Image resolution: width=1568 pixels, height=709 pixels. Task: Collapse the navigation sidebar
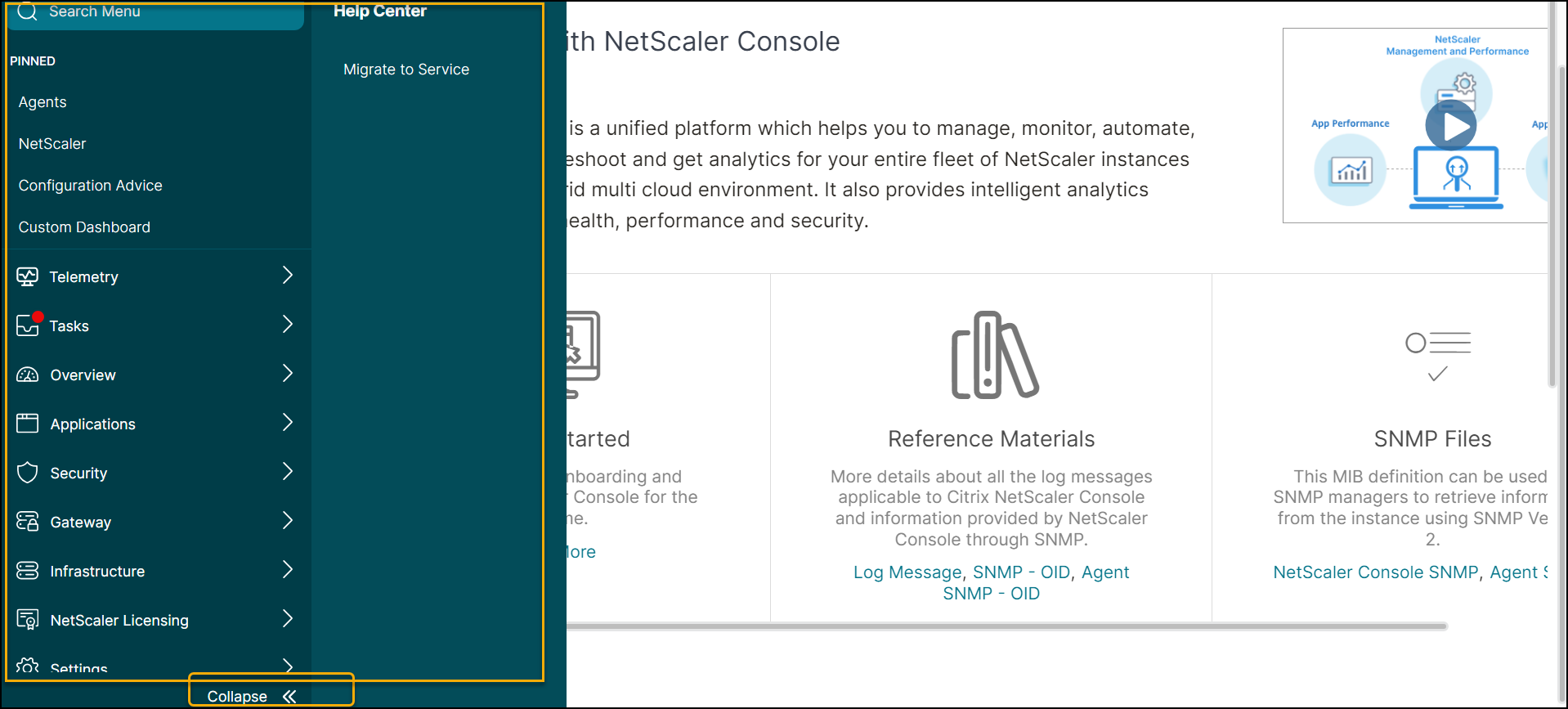[252, 696]
